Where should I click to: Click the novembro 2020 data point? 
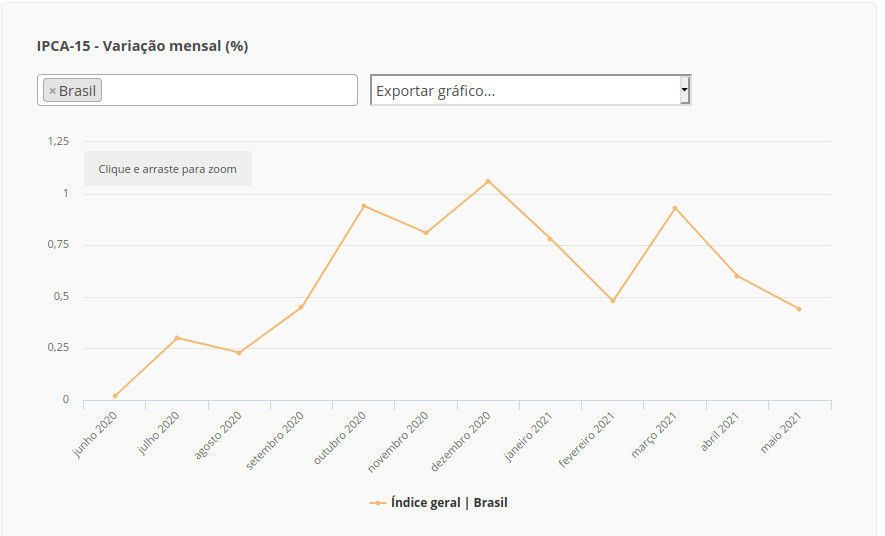[x=426, y=233]
